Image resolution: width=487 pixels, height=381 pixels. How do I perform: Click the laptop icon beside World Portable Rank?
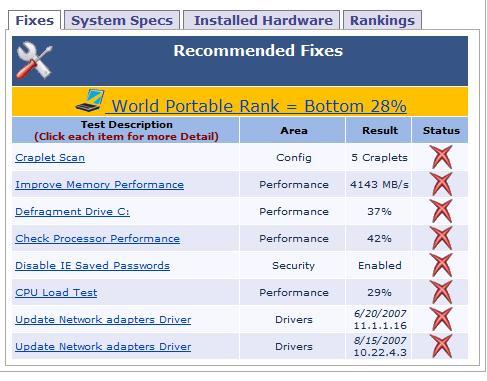point(90,101)
